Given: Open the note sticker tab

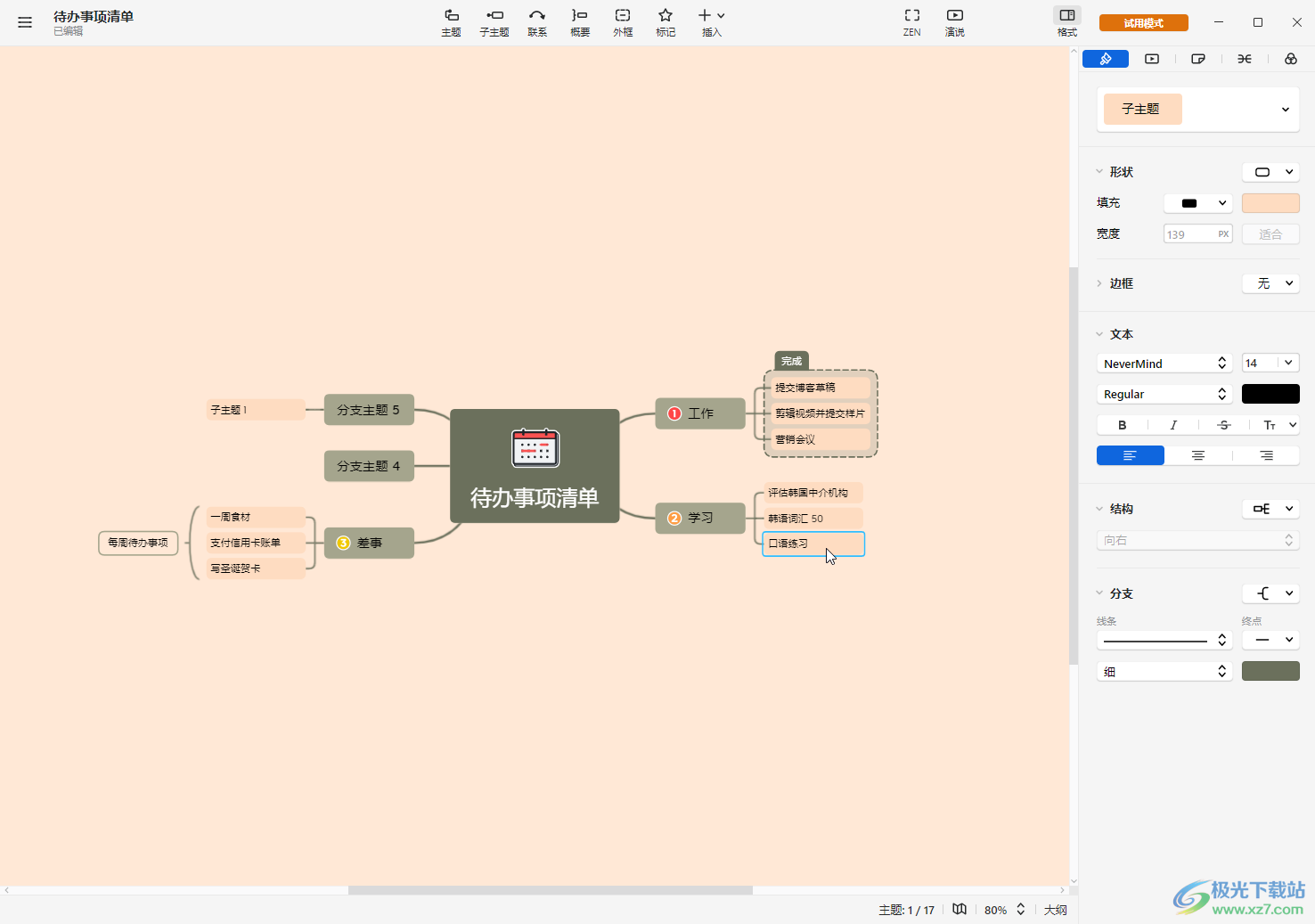Looking at the screenshot, I should pos(1198,59).
